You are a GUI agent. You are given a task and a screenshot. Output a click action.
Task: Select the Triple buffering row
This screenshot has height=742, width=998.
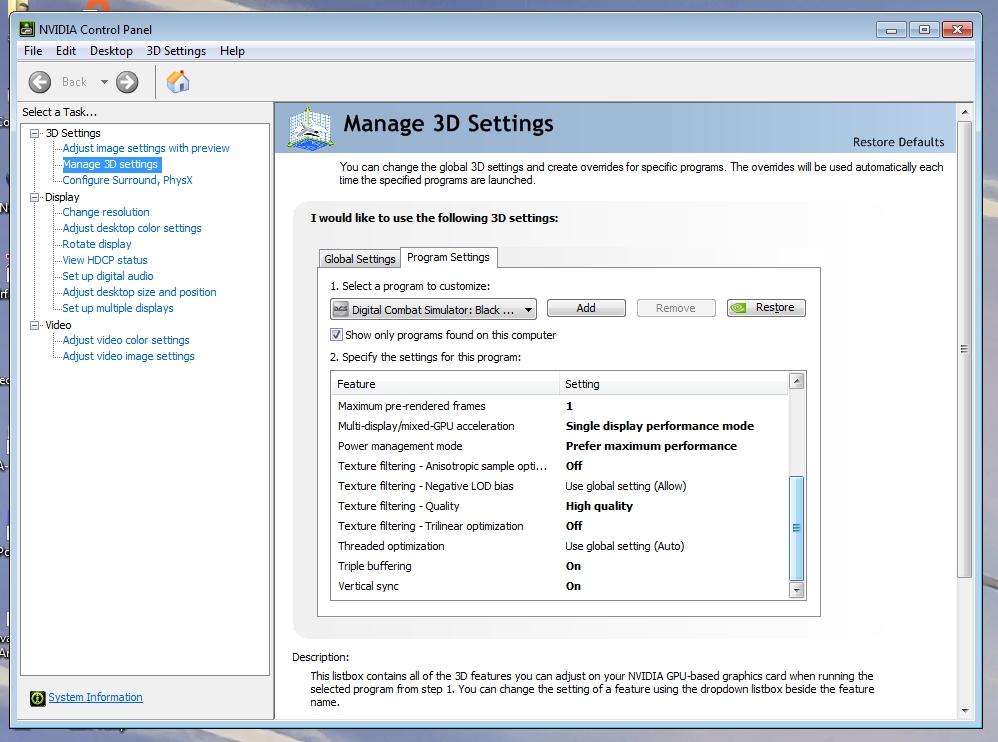pyautogui.click(x=559, y=566)
